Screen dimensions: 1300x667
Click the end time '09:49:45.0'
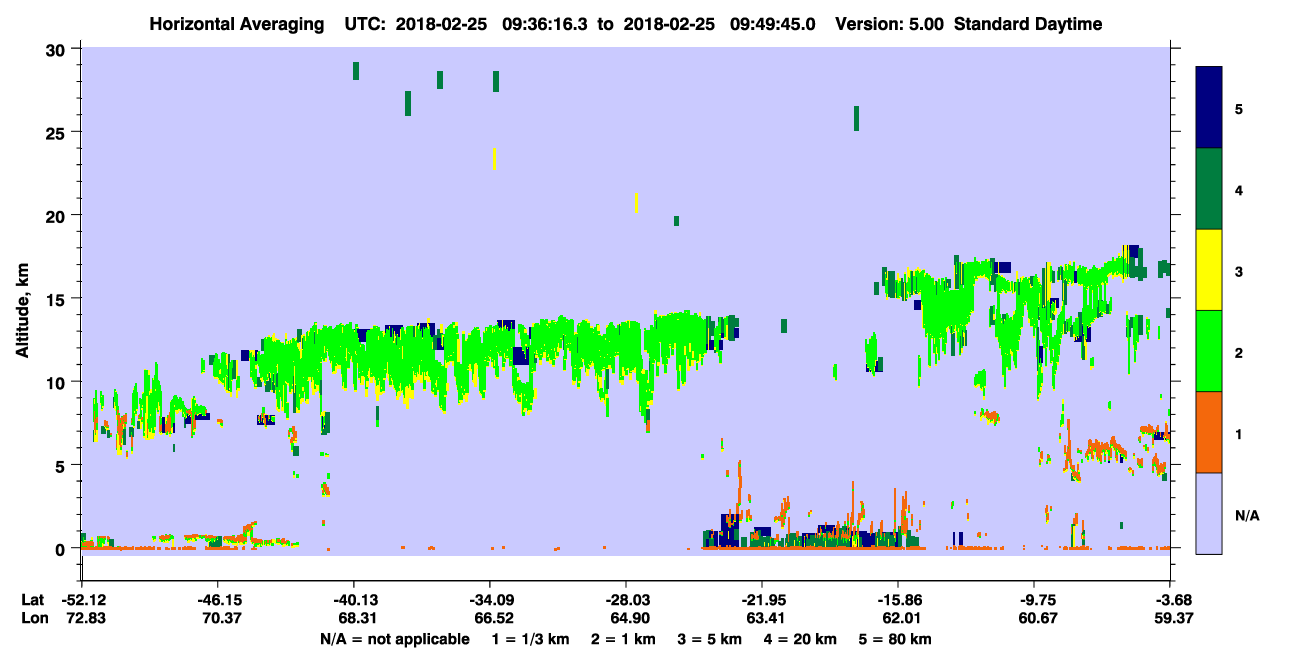coord(771,24)
